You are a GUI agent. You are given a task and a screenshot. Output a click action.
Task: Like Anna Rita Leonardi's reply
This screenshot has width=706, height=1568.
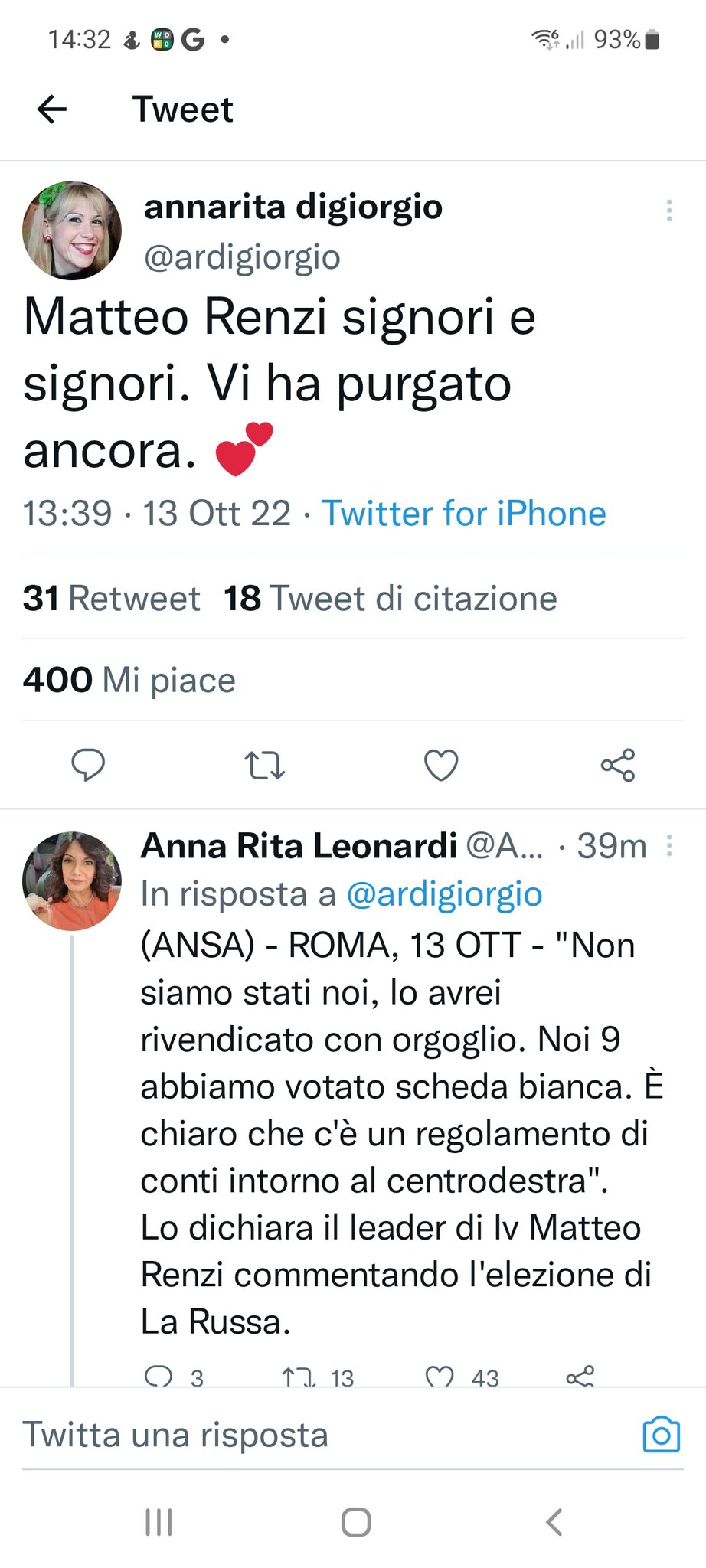(440, 1376)
